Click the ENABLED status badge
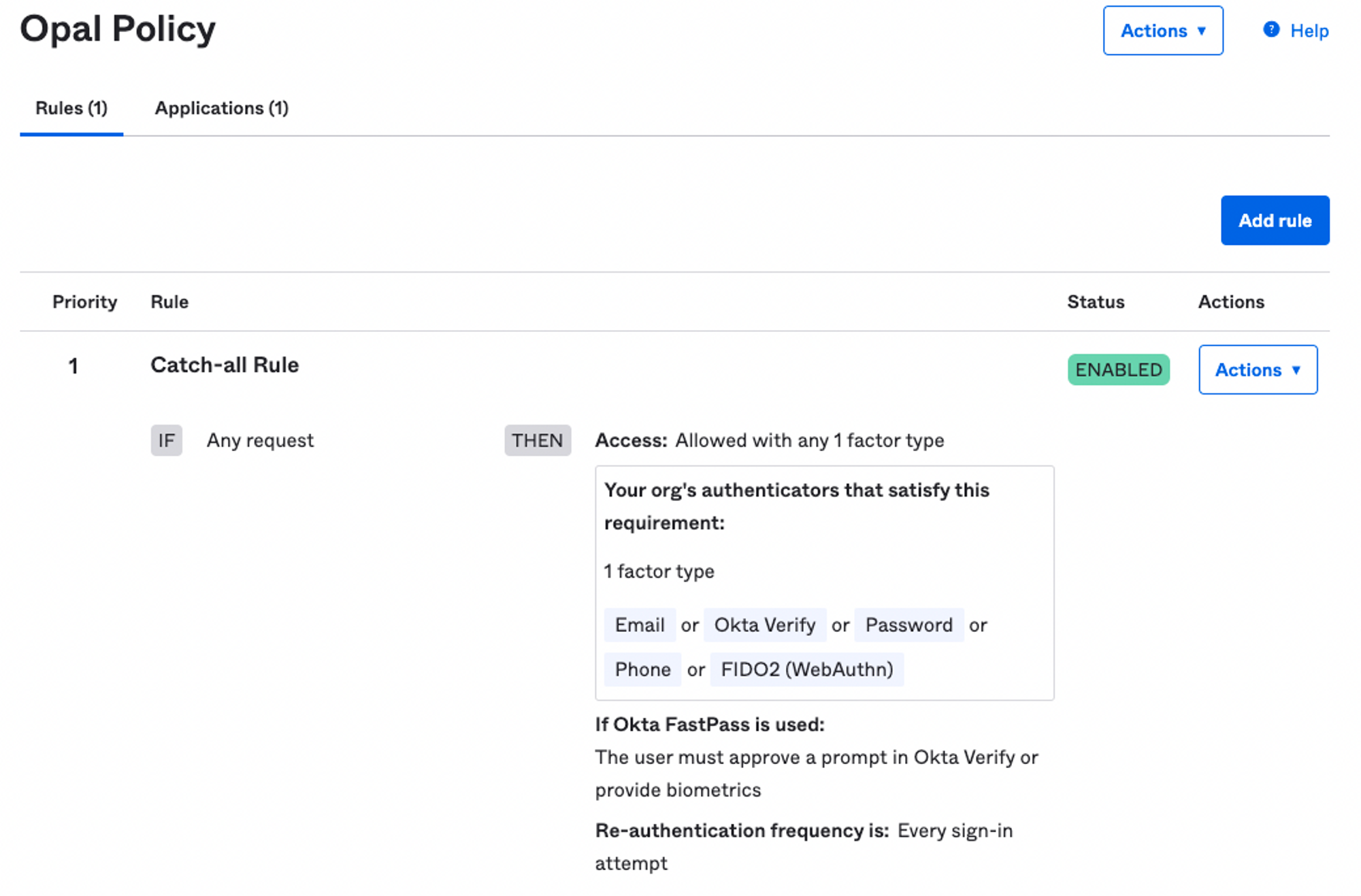This screenshot has width=1361, height=896. (1117, 369)
